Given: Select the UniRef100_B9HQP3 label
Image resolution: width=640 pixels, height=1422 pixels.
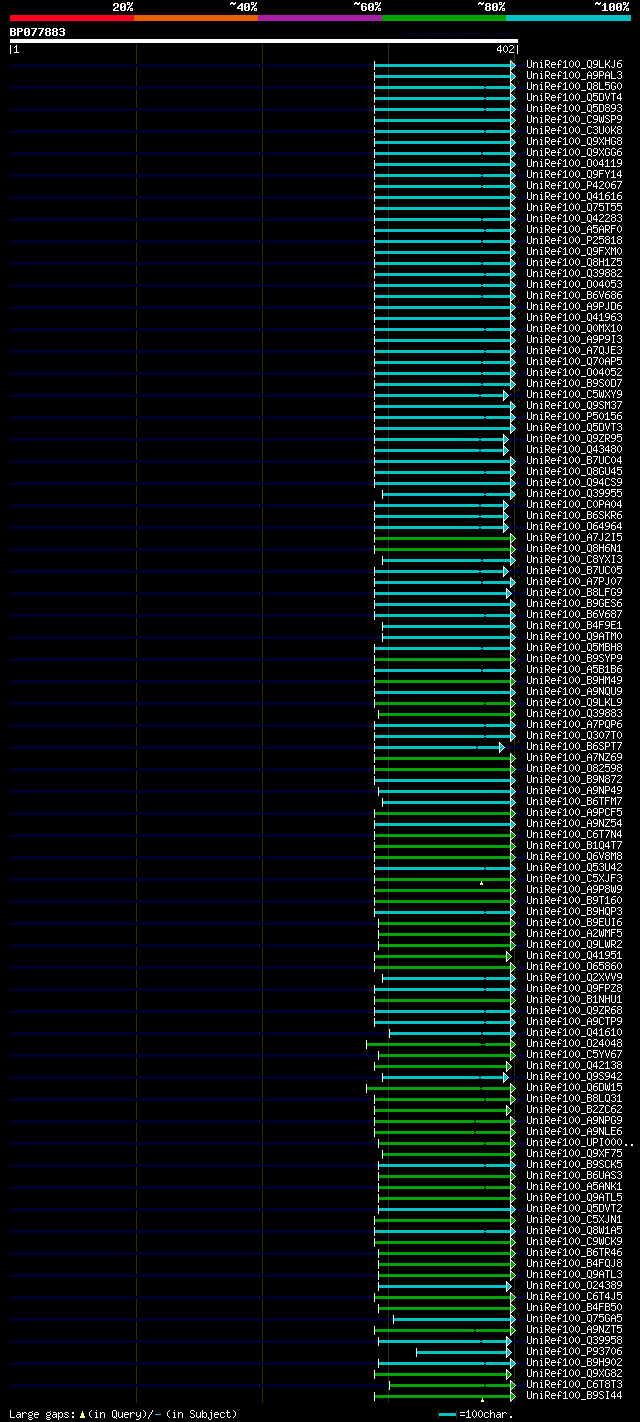Looking at the screenshot, I should pyautogui.click(x=574, y=911).
